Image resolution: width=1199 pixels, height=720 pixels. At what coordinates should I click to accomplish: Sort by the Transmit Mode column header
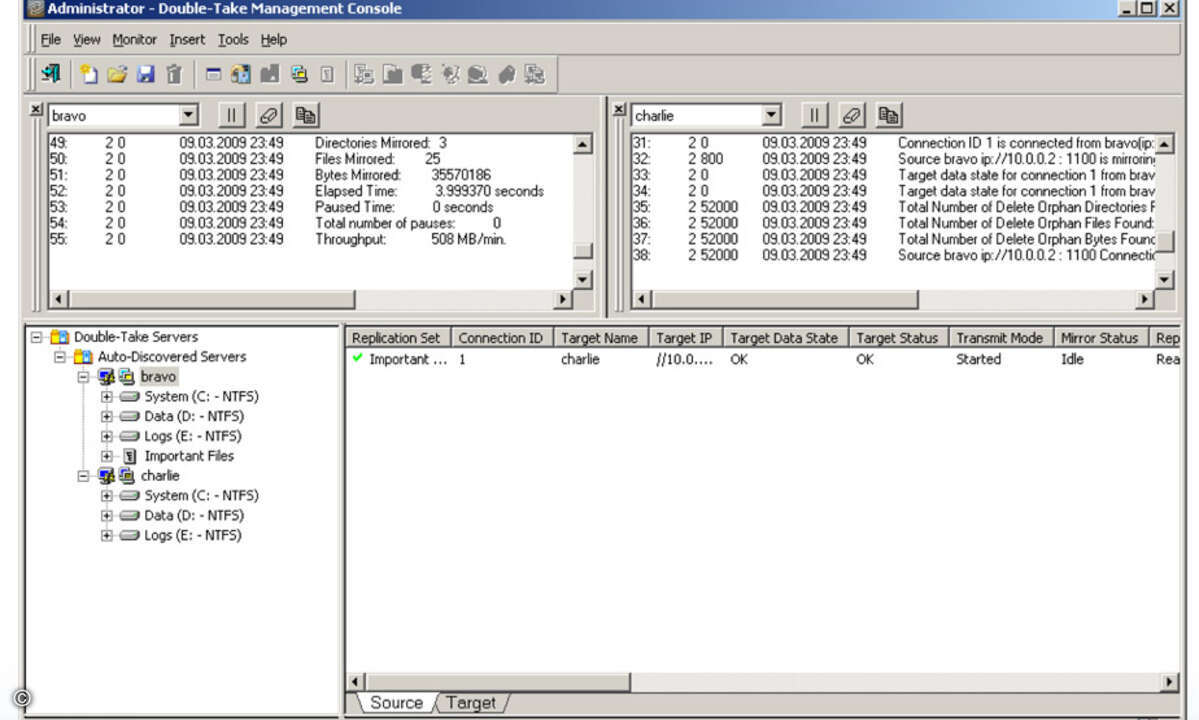(x=999, y=338)
